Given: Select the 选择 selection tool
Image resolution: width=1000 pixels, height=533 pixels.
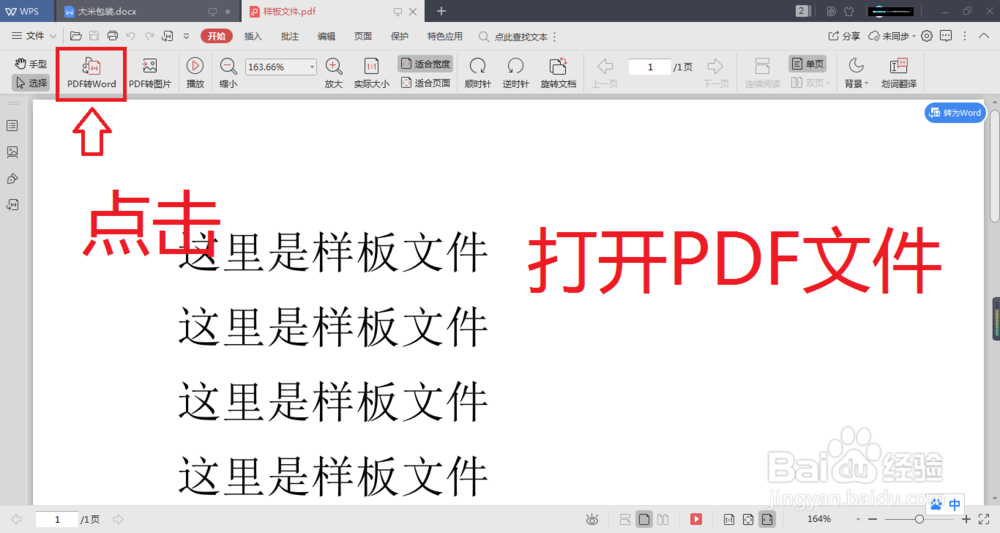Looking at the screenshot, I should [31, 83].
